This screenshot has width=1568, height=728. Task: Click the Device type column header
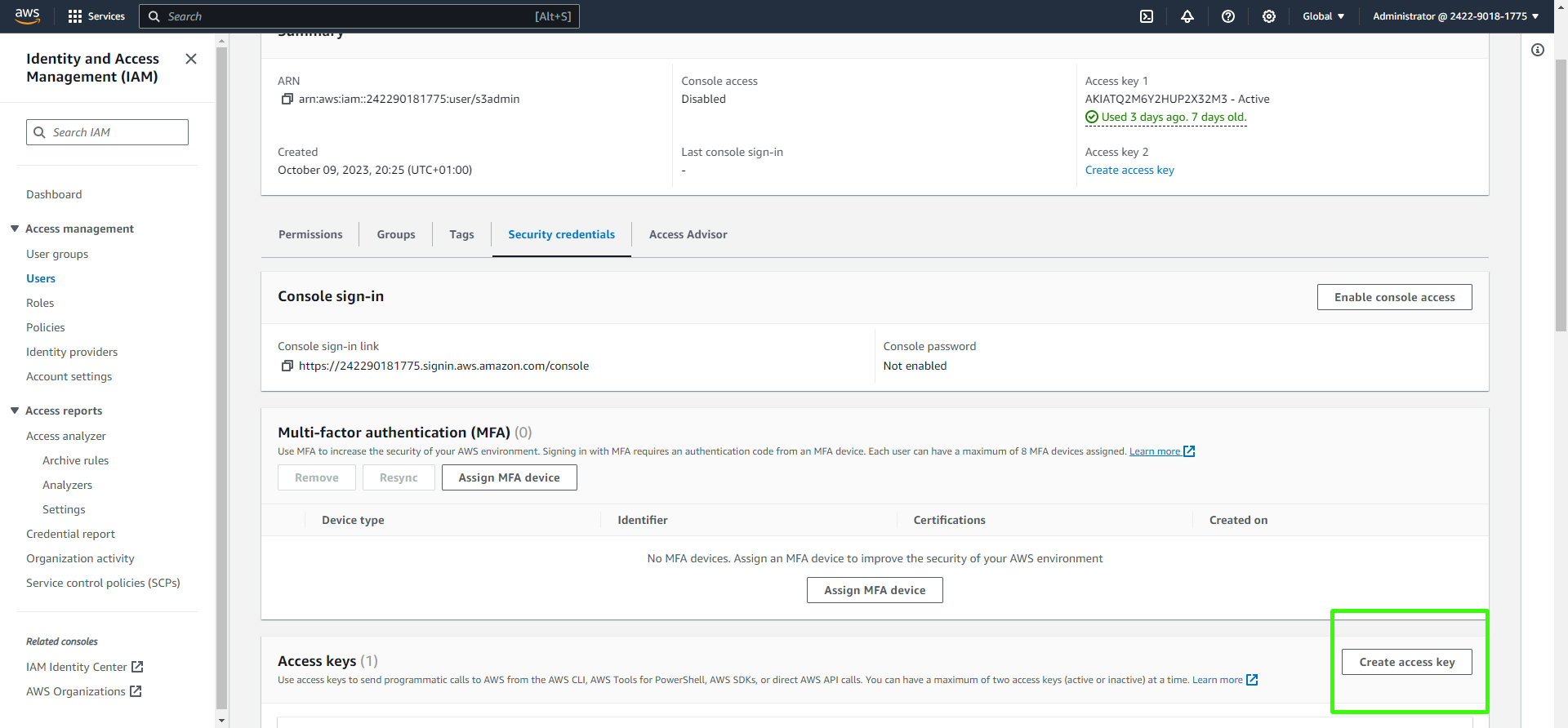[353, 520]
